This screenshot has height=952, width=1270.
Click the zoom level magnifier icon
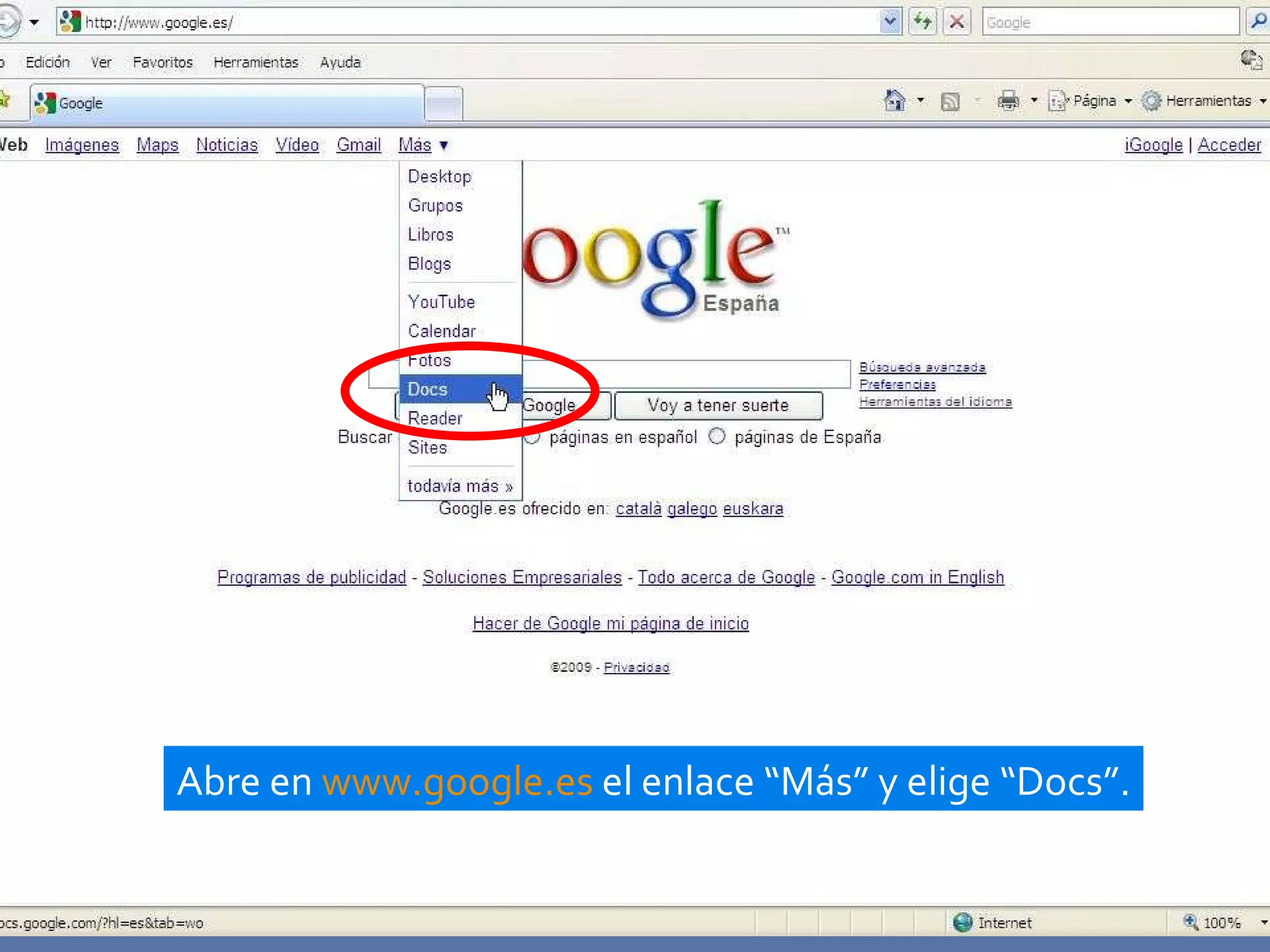point(1191,922)
